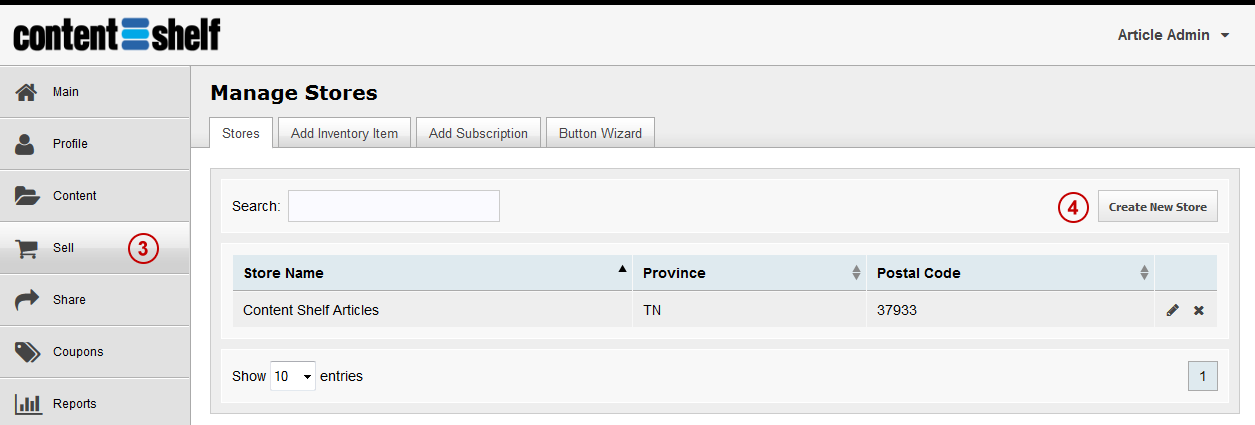
Task: Sort table by Store Name column
Action: [432, 273]
